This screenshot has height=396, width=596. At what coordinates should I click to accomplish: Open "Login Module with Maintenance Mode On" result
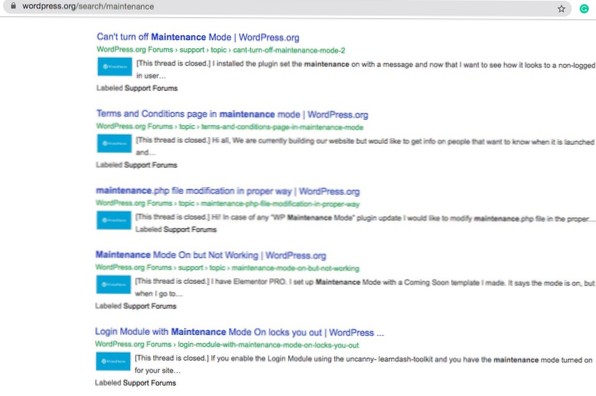[x=239, y=332]
